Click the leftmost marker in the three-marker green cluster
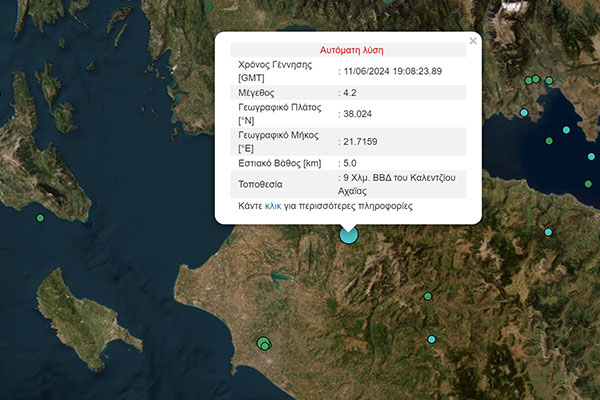600x400 pixels. pyautogui.click(x=528, y=81)
